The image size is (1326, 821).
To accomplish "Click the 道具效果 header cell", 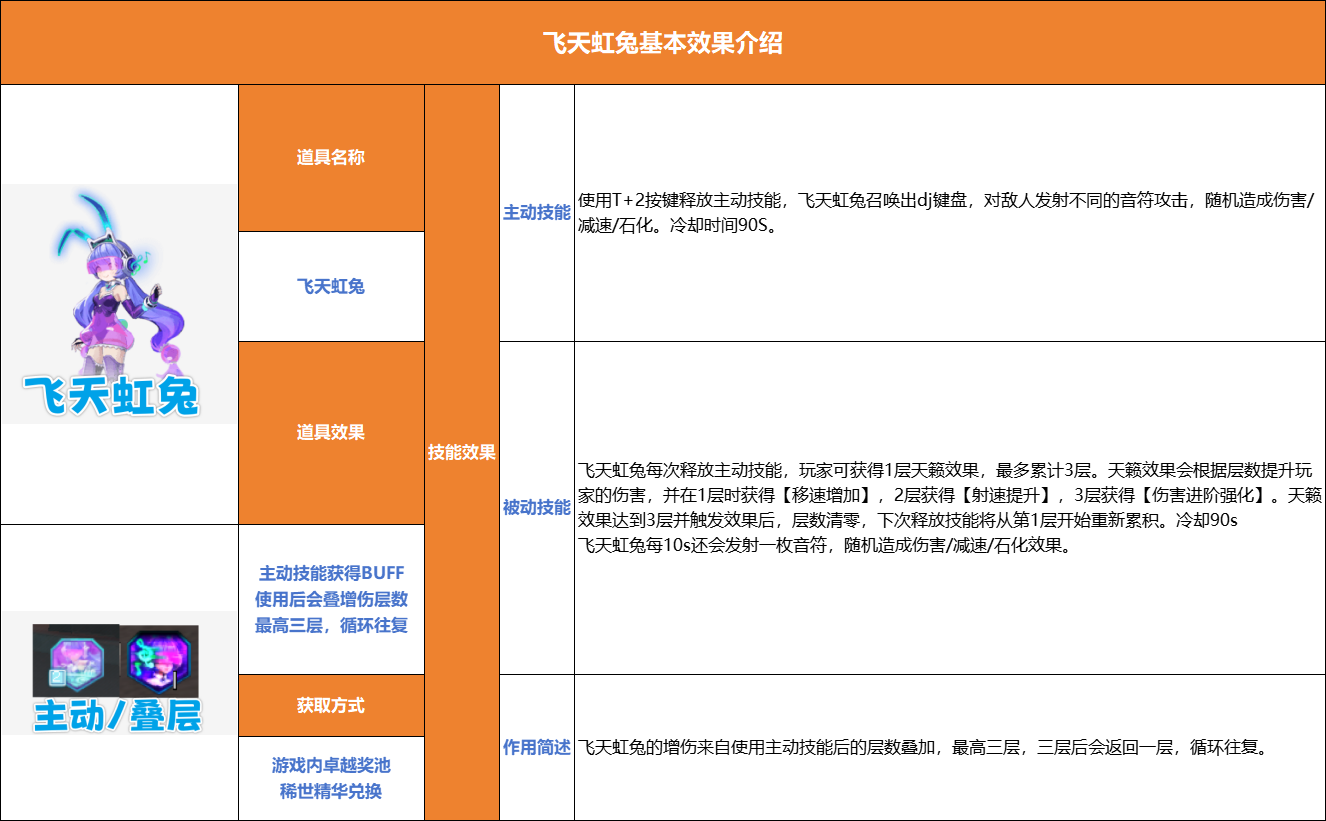I will click(x=331, y=433).
